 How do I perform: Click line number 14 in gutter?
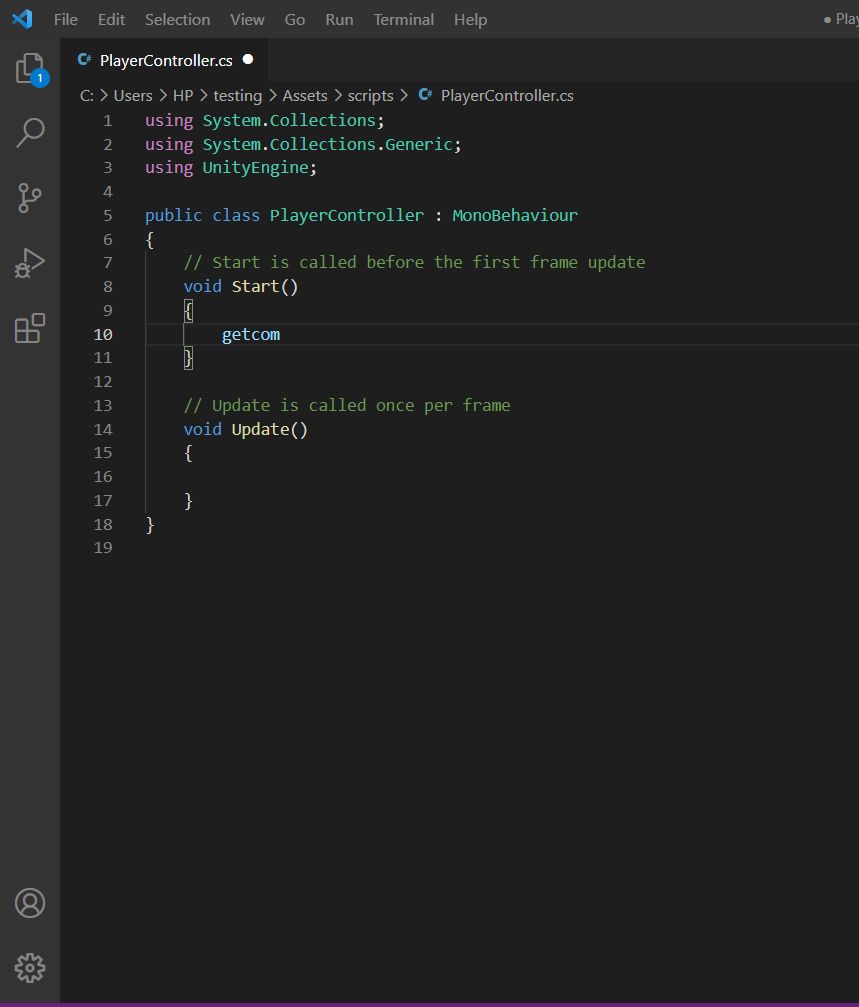point(103,430)
